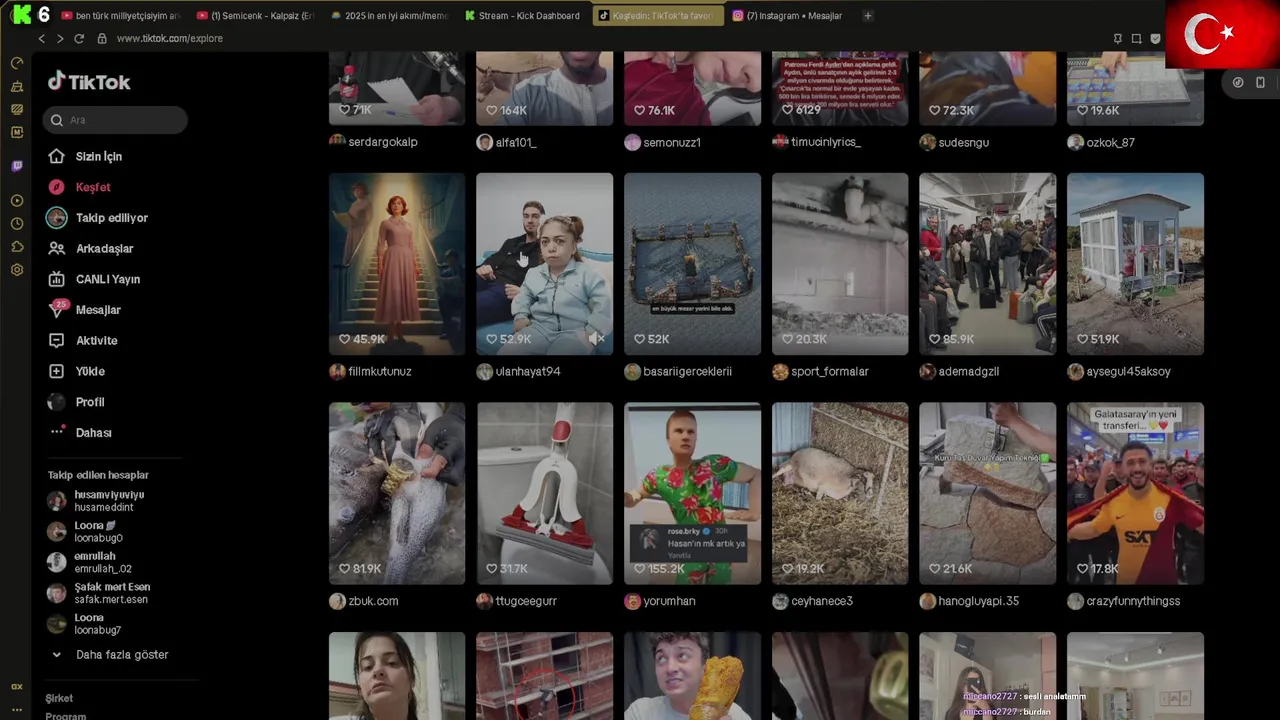
Task: Open ttugceegurr mop video thumbnail
Action: (545, 493)
